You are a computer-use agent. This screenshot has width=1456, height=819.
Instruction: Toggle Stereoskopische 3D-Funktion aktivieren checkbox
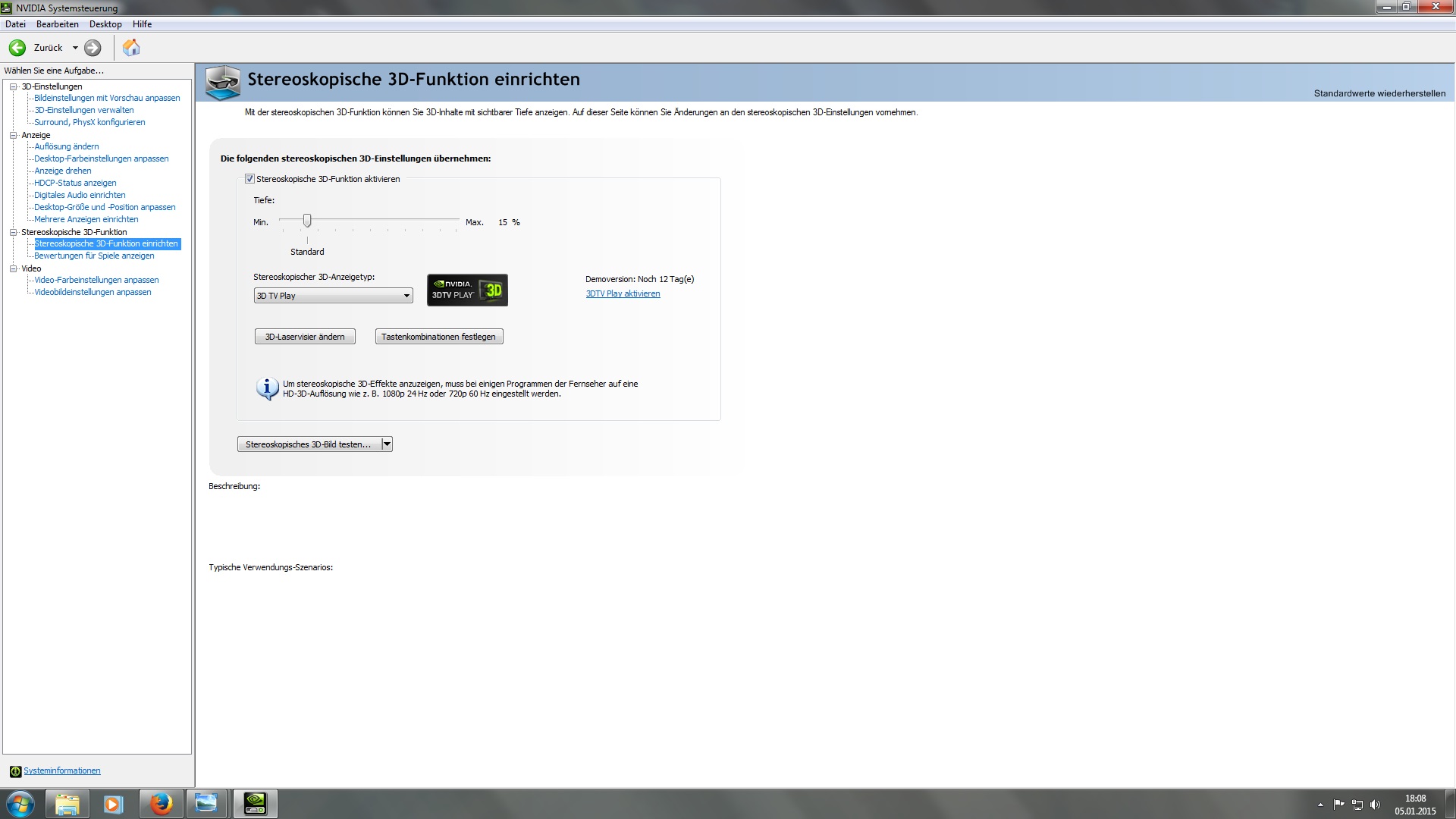pyautogui.click(x=249, y=179)
